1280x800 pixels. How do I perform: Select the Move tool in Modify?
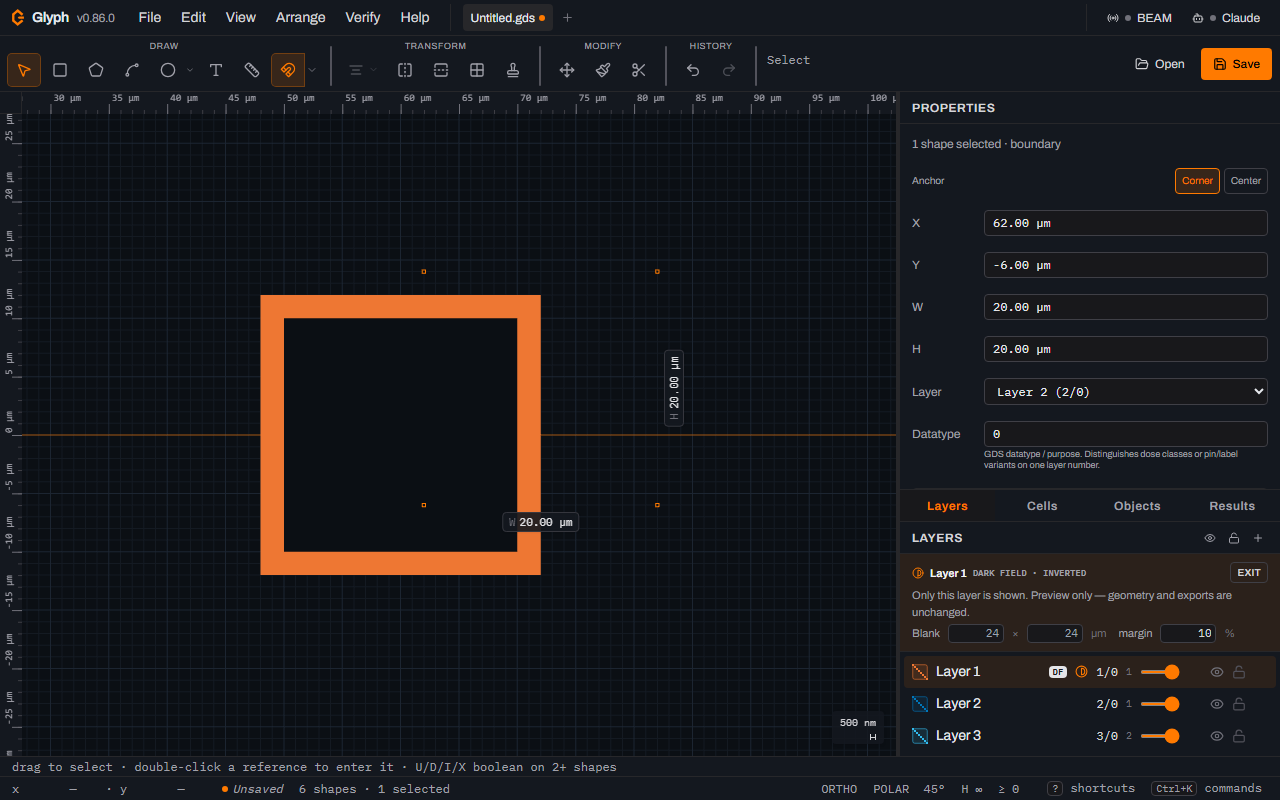(567, 70)
